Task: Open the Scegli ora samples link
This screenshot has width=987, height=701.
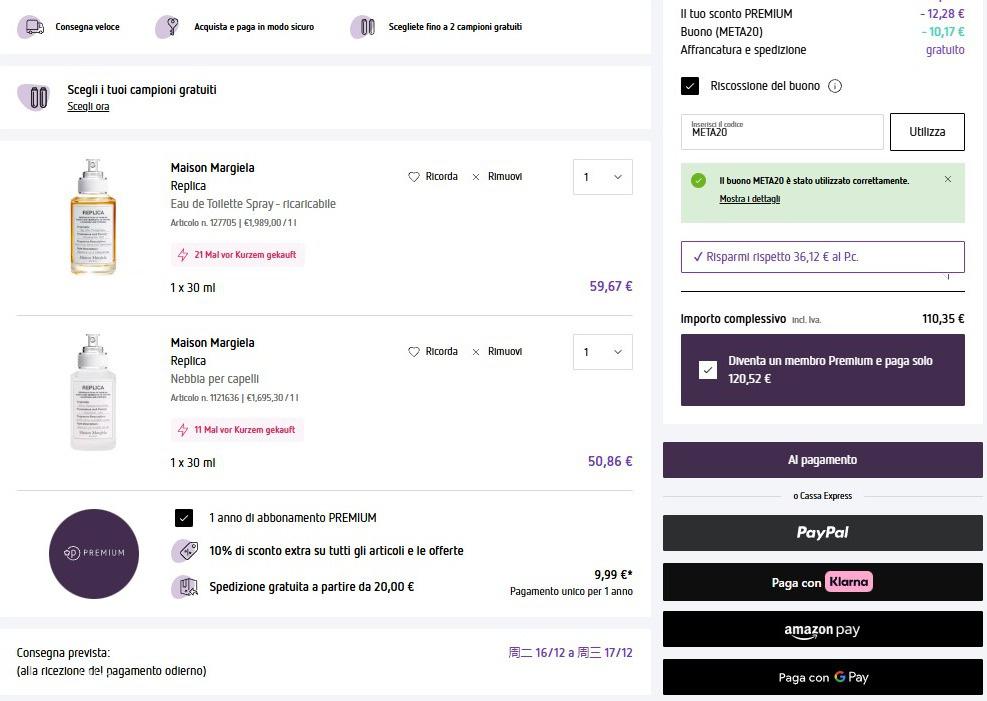Action: (x=88, y=106)
